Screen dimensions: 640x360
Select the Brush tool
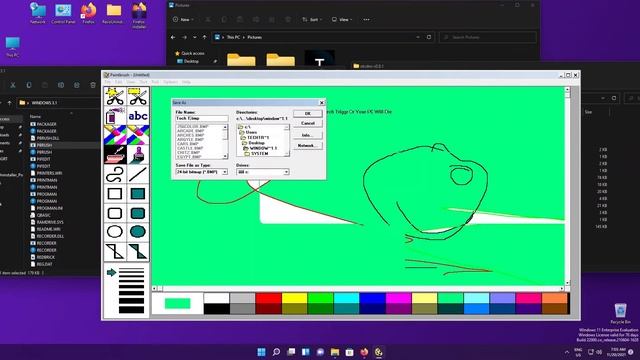[x=138, y=155]
